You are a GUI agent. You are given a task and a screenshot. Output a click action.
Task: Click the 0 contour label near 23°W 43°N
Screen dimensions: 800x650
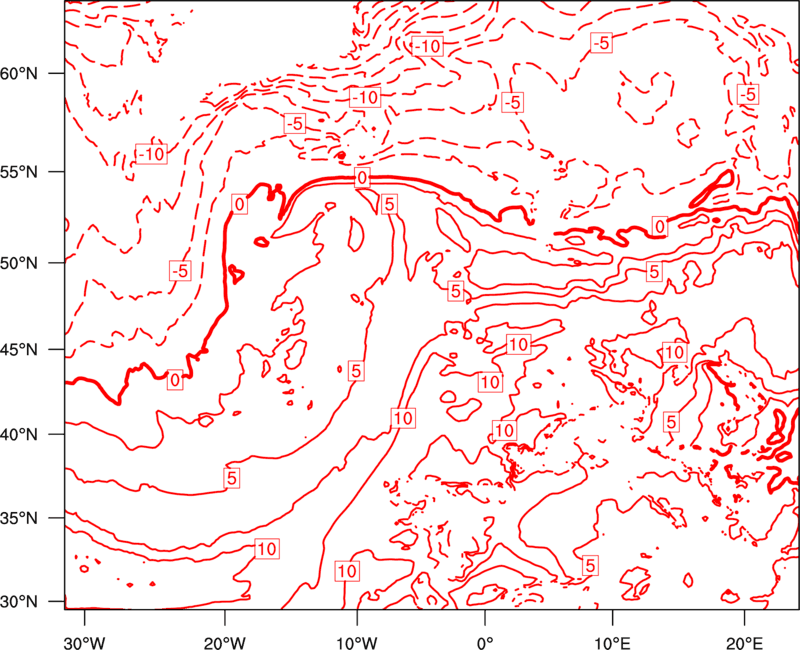click(x=175, y=380)
